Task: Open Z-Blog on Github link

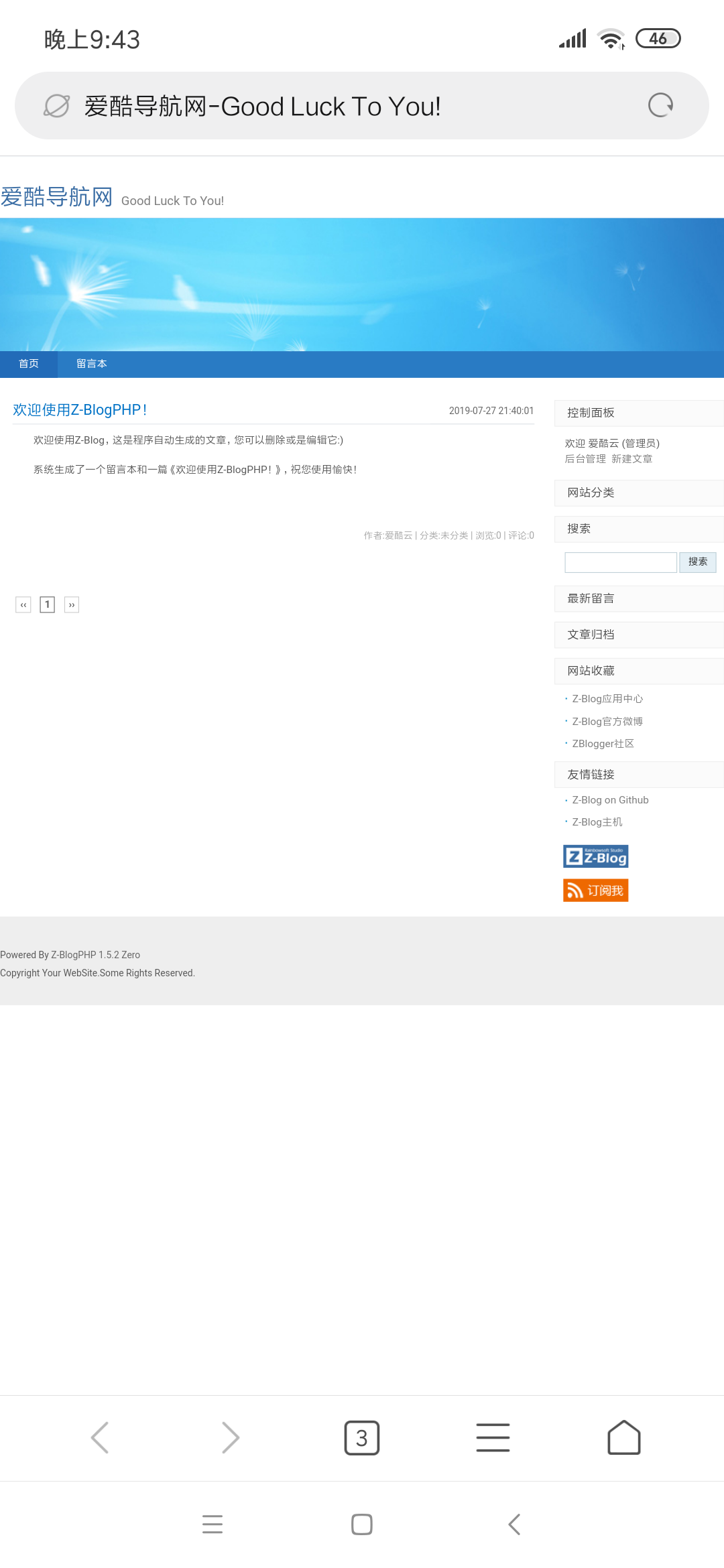Action: [x=610, y=800]
